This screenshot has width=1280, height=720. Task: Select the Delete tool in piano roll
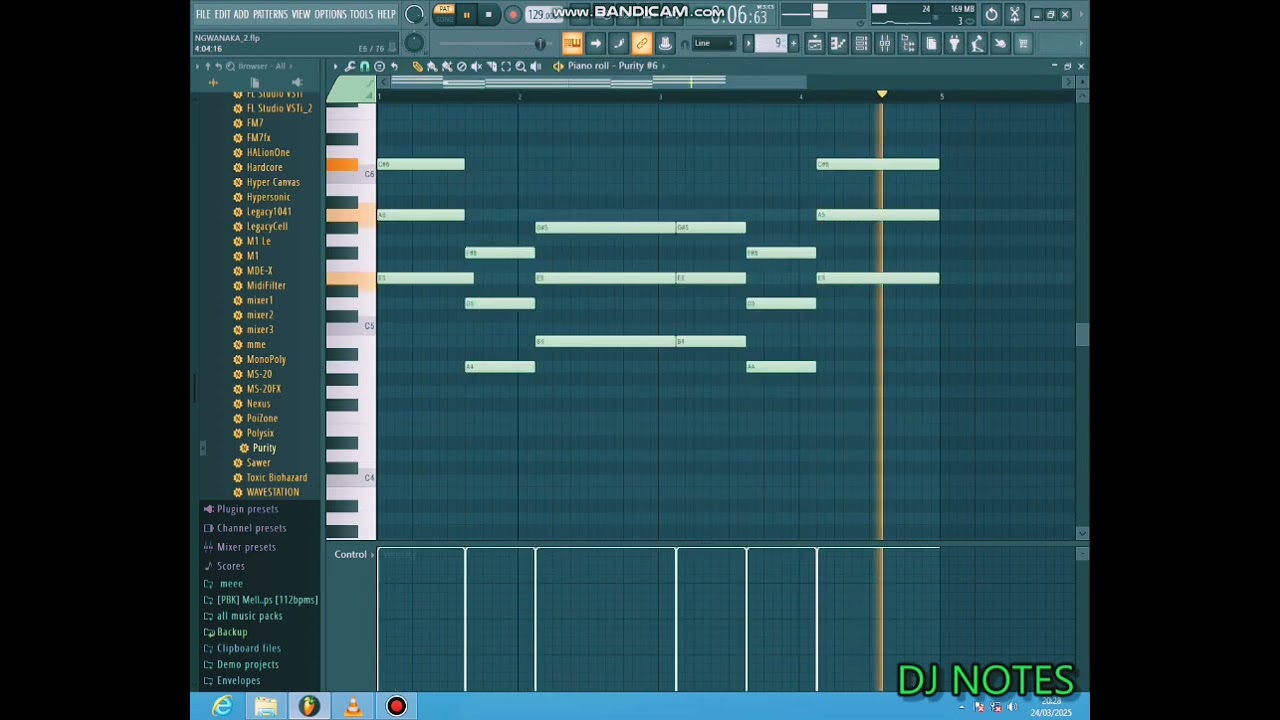pos(461,66)
